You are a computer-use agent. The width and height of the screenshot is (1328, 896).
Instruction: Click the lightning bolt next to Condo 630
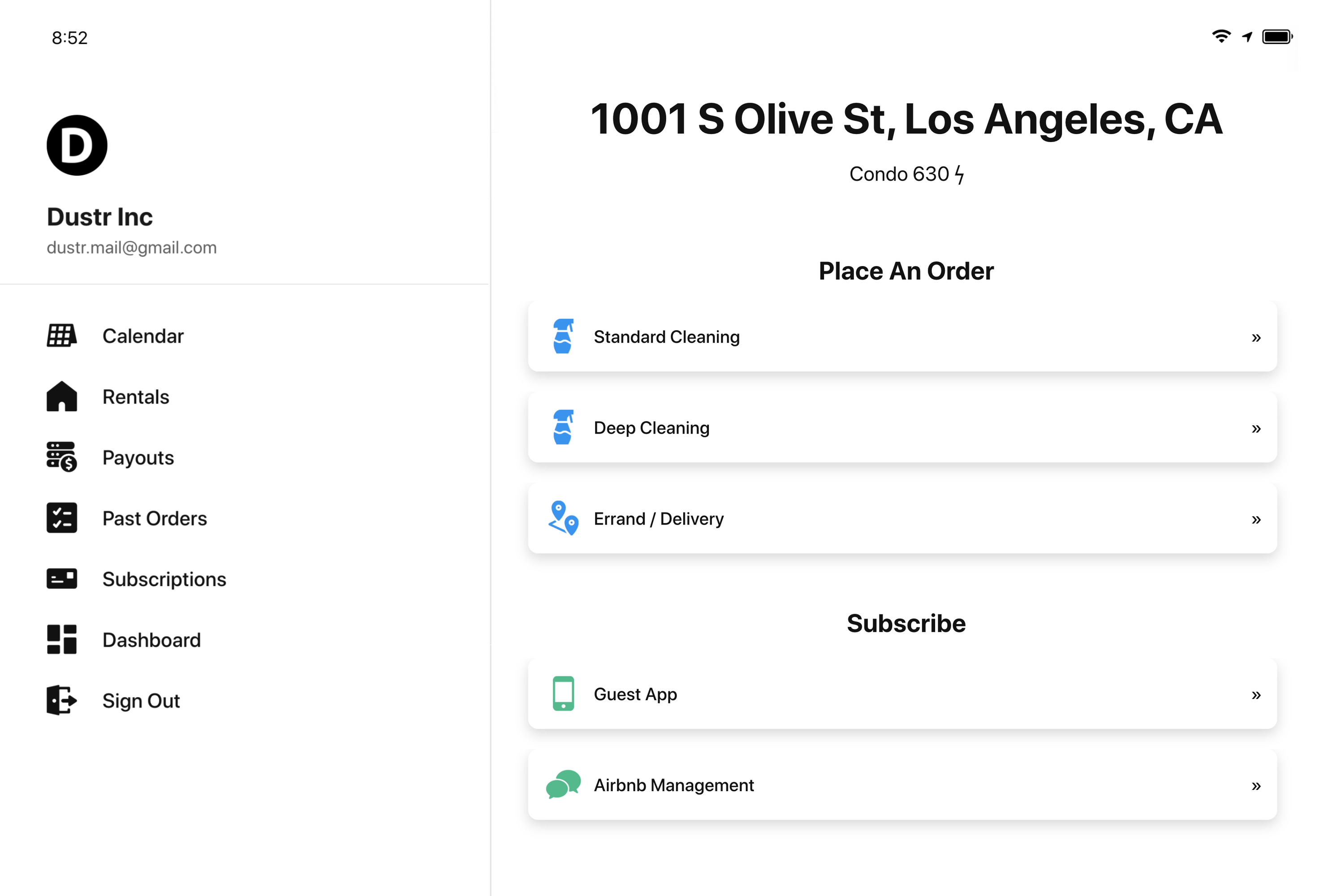pyautogui.click(x=959, y=174)
